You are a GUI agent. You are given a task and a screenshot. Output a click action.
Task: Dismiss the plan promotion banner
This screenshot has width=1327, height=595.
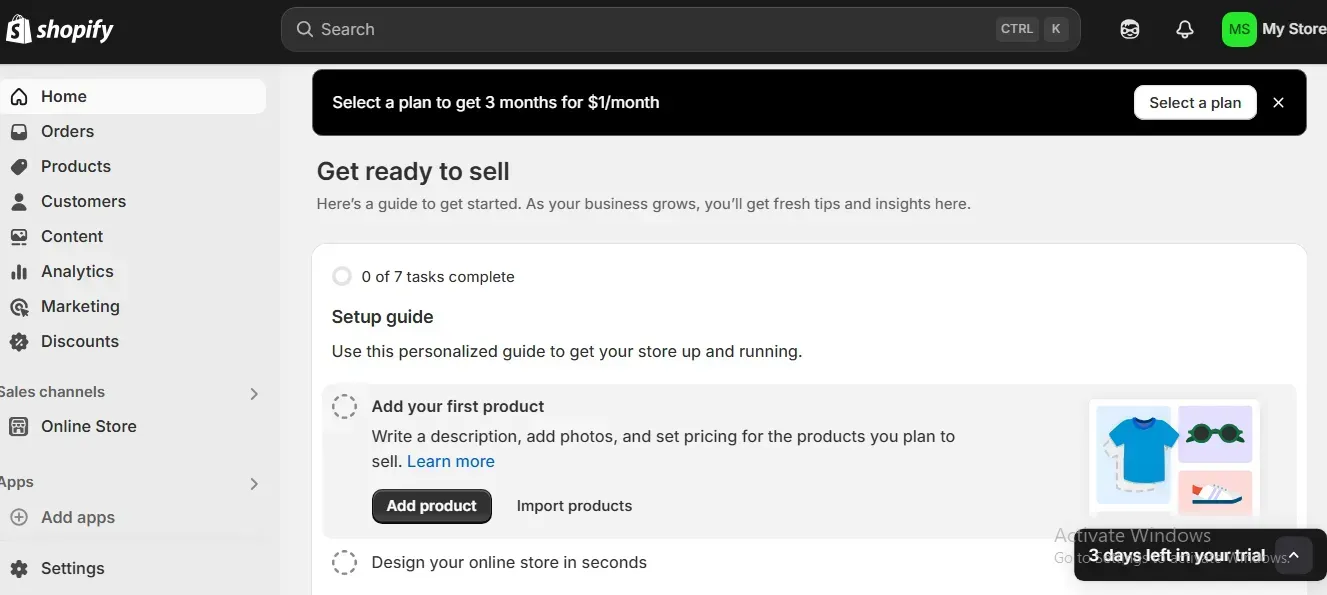pos(1278,103)
